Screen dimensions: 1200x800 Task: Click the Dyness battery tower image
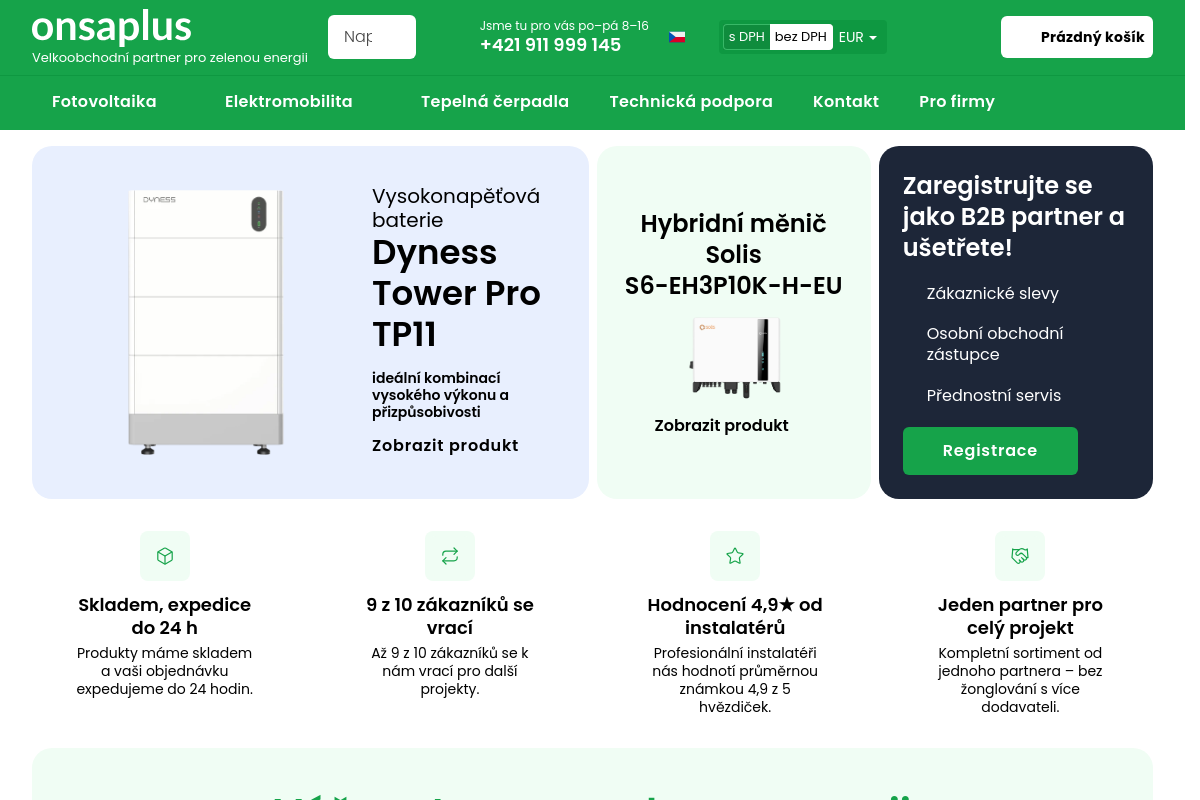point(206,322)
